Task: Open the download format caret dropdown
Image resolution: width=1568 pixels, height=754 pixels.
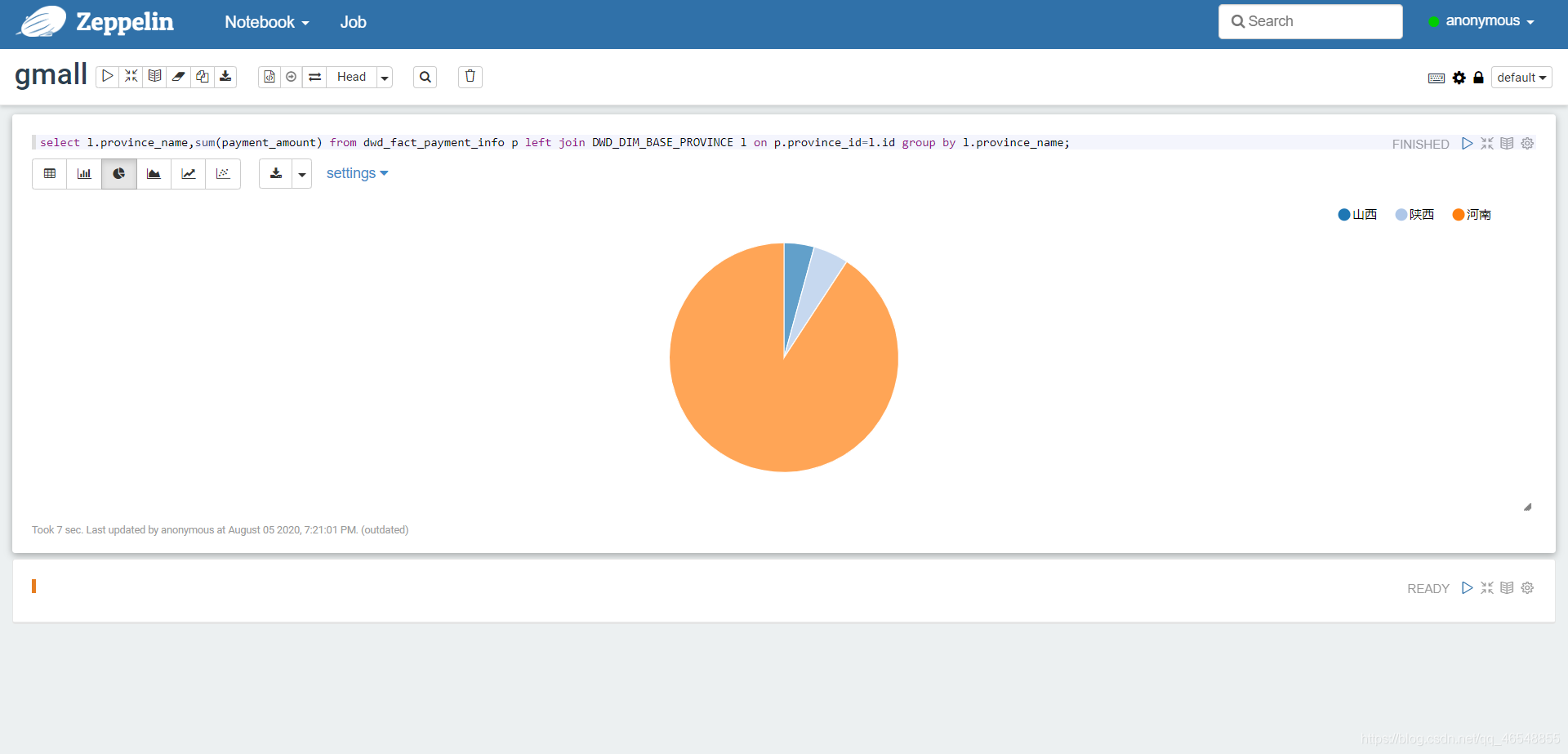Action: pyautogui.click(x=302, y=173)
